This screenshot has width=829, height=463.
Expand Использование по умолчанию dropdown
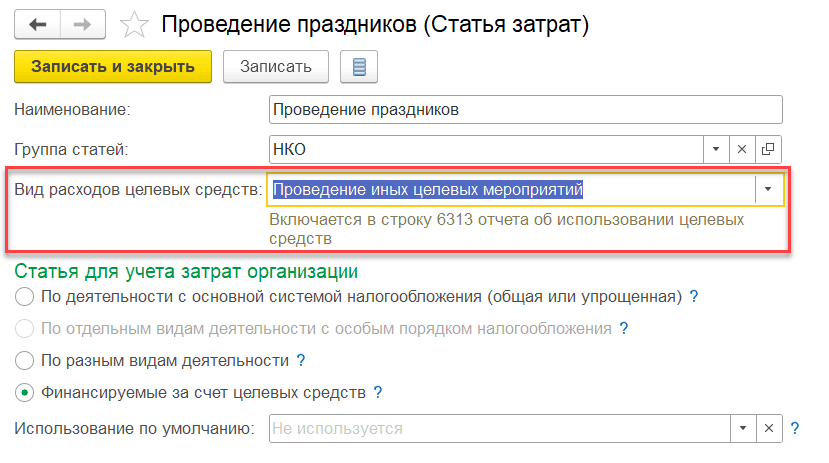pos(742,428)
